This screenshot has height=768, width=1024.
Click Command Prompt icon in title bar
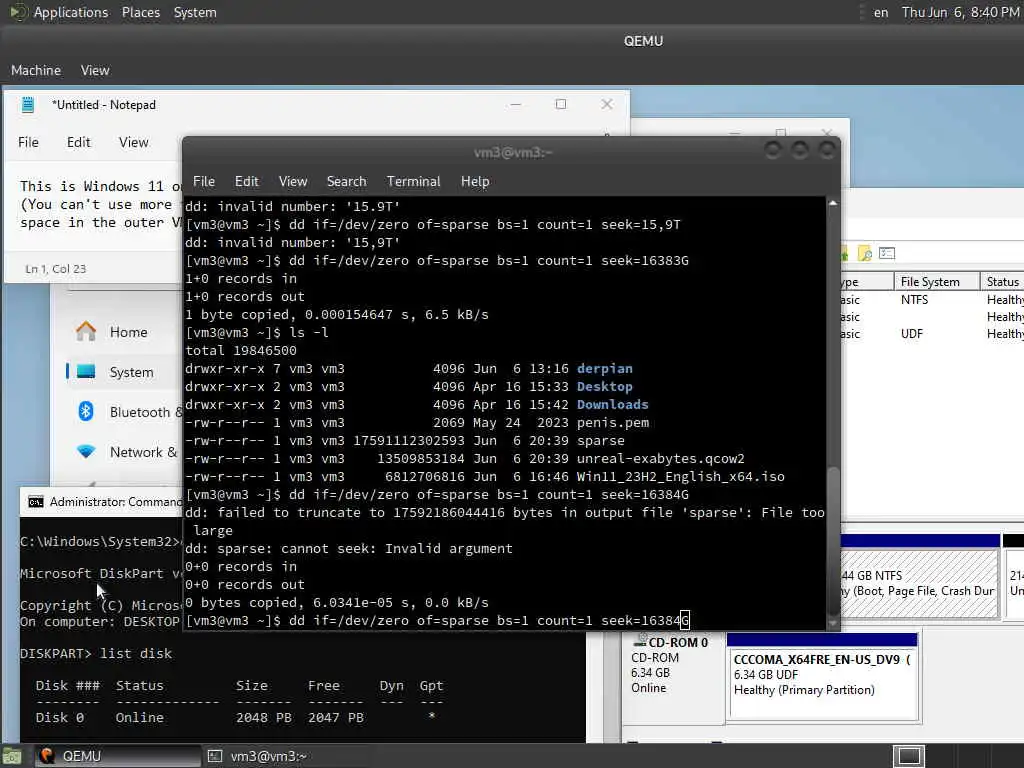click(36, 502)
